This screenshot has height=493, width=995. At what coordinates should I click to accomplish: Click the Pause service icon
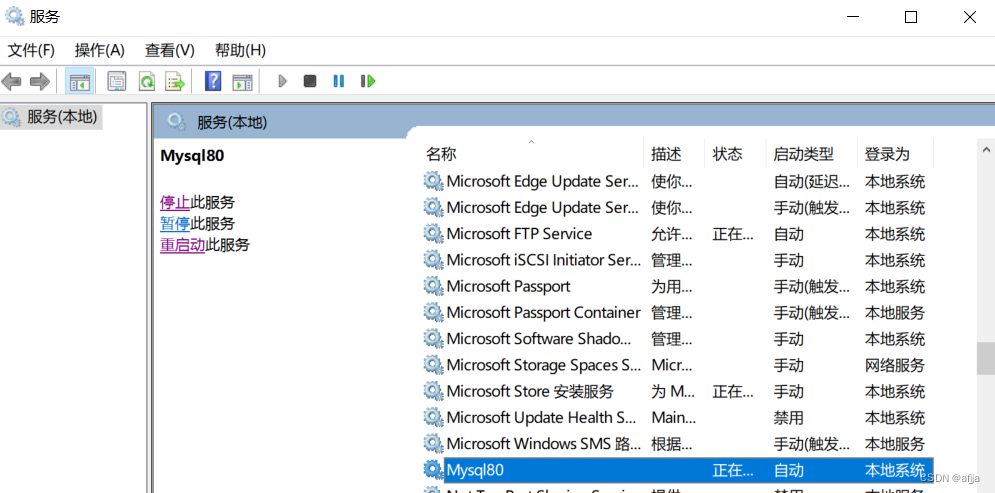click(x=339, y=81)
